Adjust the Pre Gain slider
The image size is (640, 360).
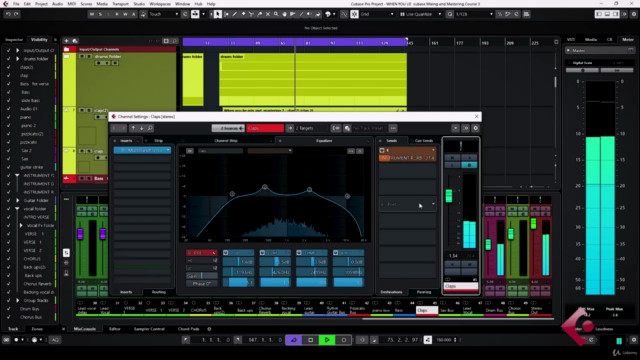[x=202, y=276]
